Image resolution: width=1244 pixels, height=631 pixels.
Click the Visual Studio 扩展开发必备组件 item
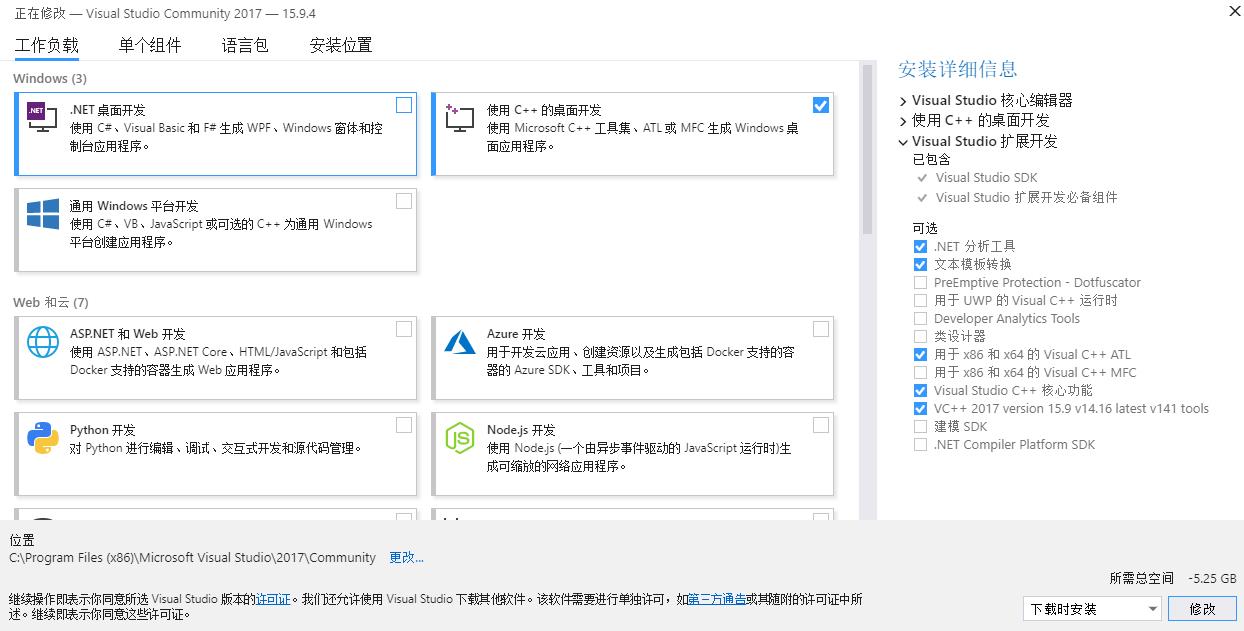pyautogui.click(x=1026, y=198)
